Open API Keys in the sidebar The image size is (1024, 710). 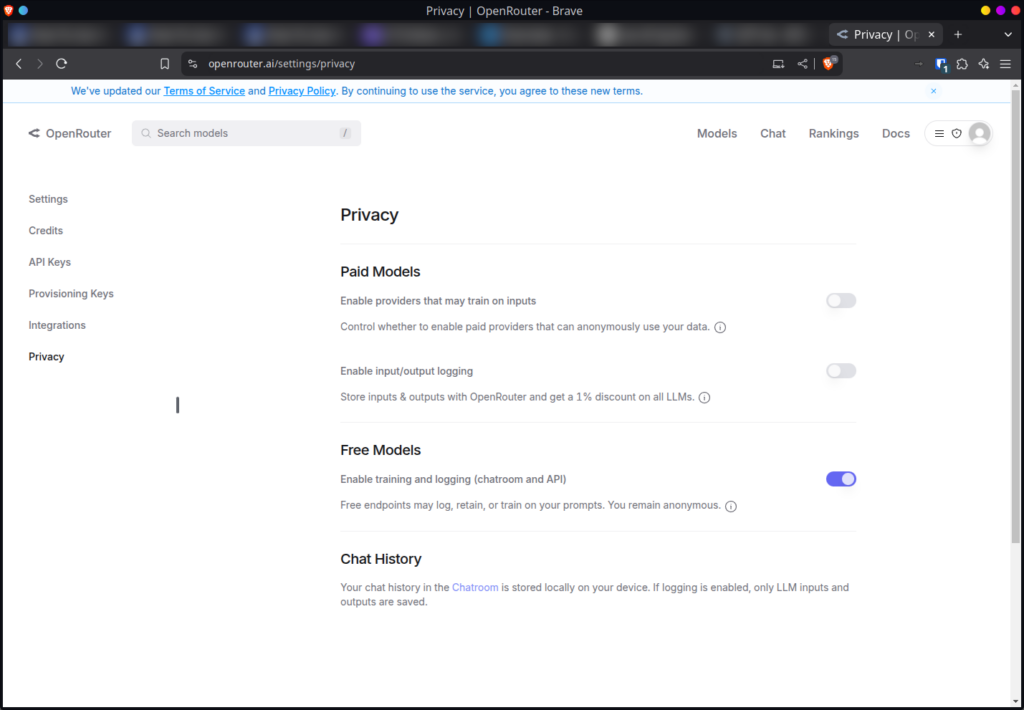[50, 262]
